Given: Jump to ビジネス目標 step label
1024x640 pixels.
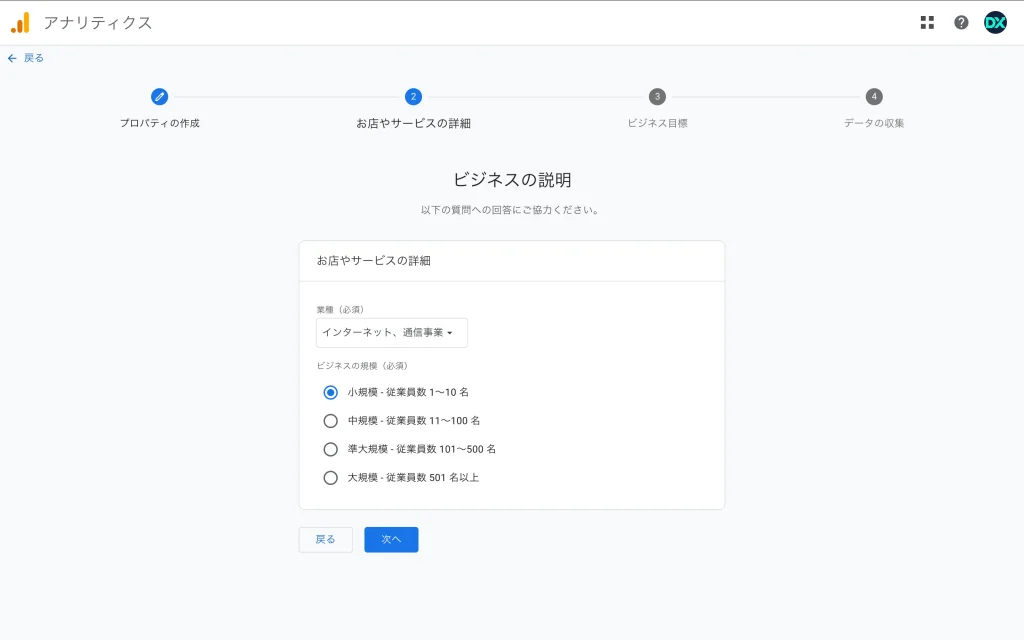Looking at the screenshot, I should tap(657, 123).
